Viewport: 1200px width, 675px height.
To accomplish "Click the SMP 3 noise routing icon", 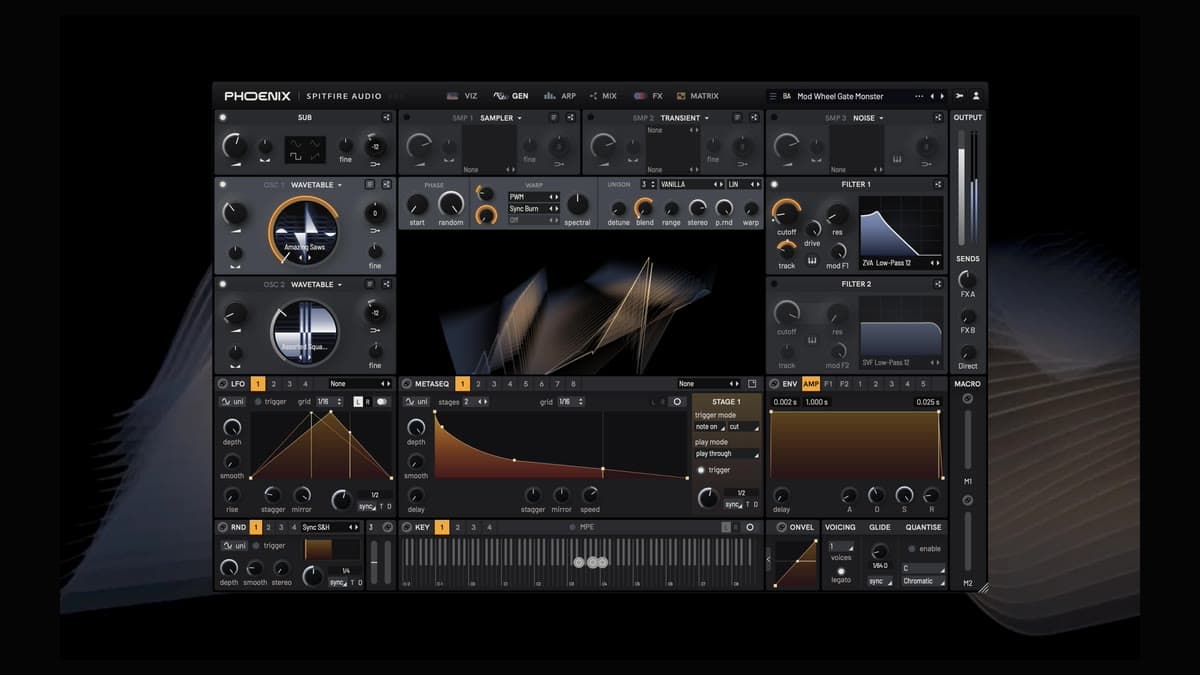I will (937, 118).
